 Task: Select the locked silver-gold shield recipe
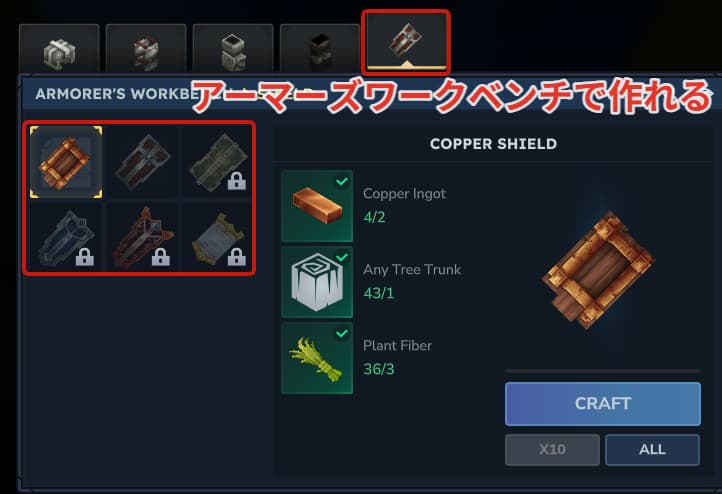pos(218,238)
